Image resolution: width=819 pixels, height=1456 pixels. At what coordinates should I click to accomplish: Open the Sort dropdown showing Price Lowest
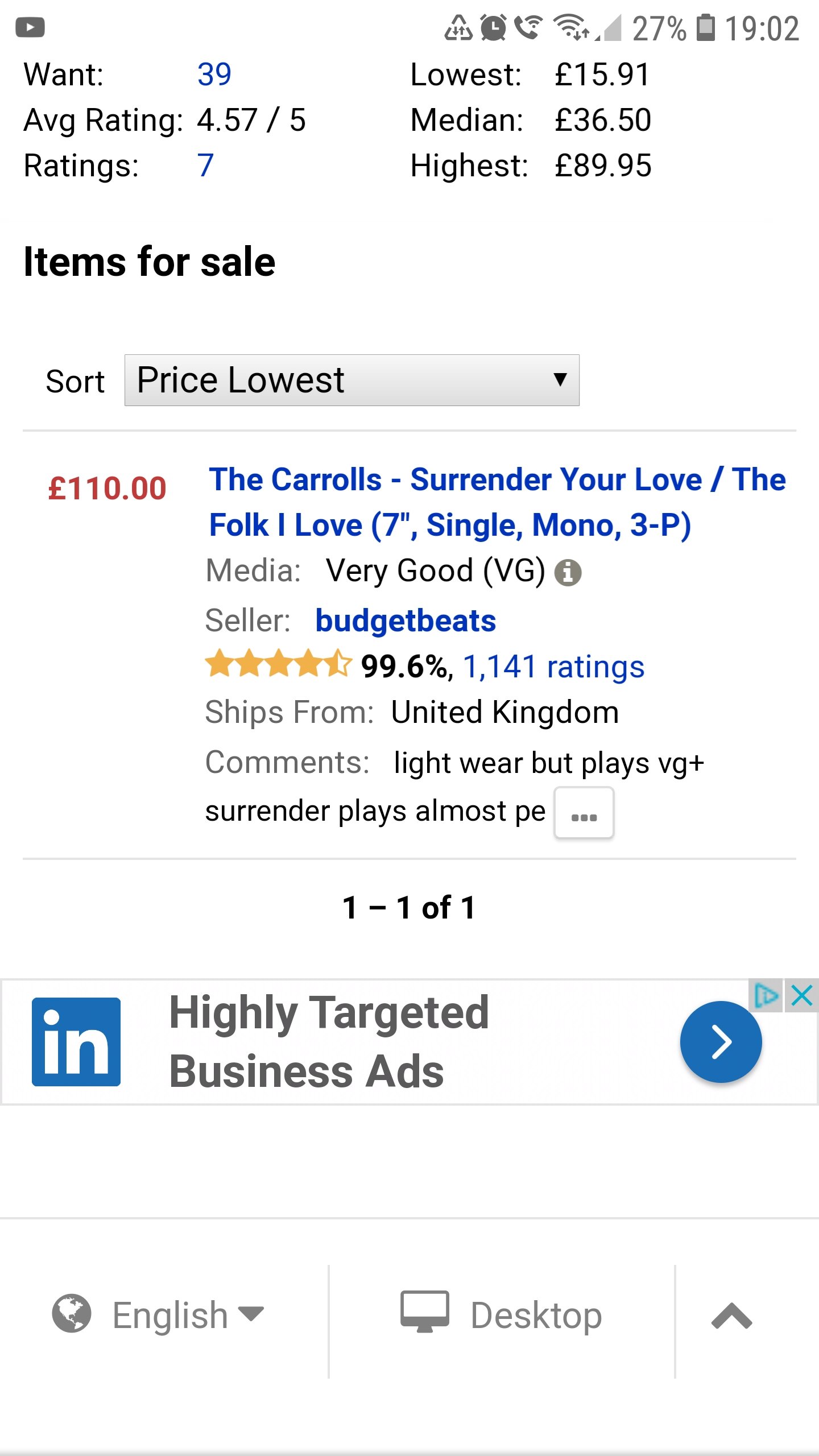[x=352, y=380]
